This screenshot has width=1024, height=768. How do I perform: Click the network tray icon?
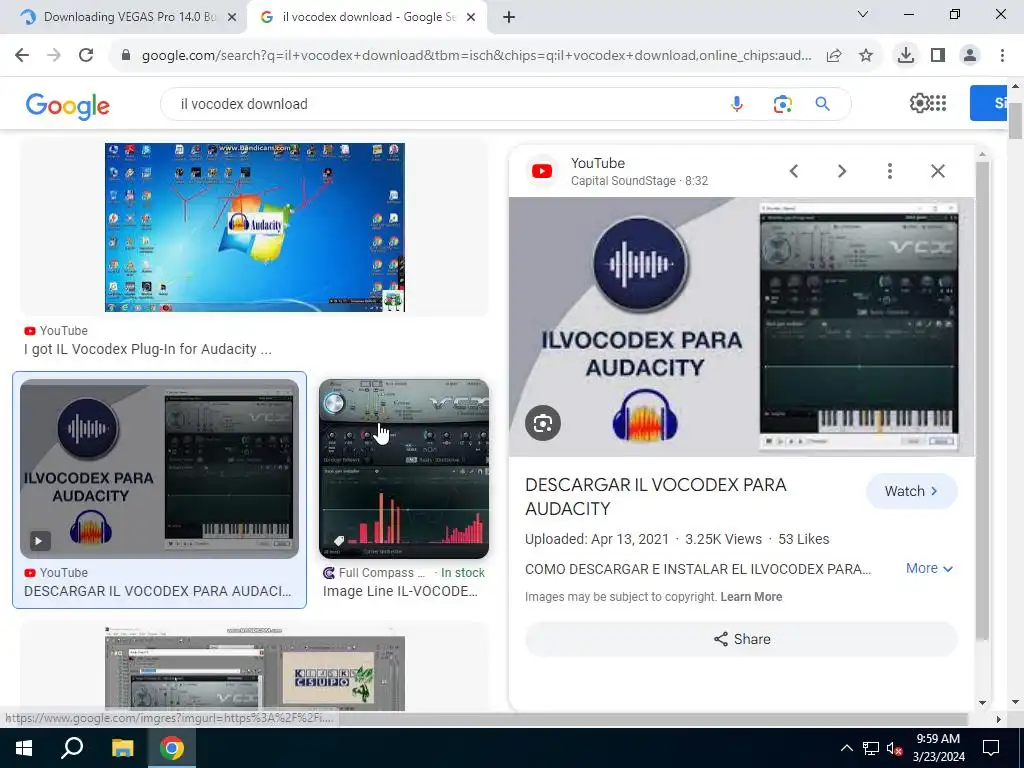[870, 748]
